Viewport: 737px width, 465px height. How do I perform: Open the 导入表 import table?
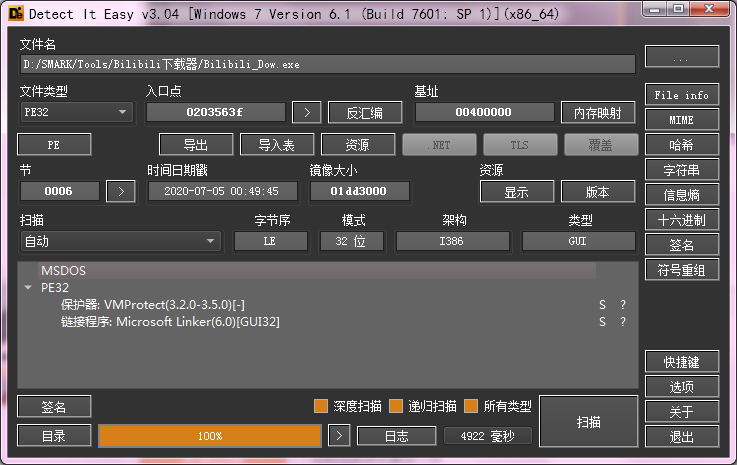(277, 145)
